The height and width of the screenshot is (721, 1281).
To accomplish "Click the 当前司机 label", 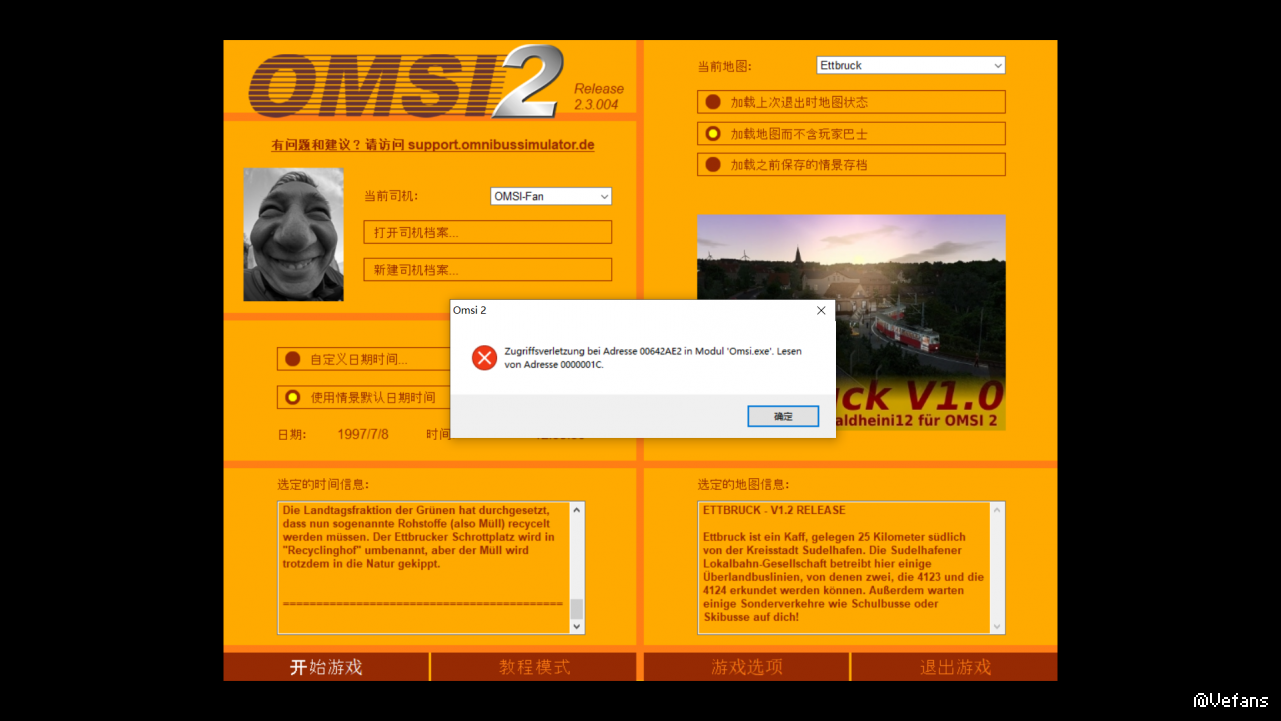I will coord(390,197).
